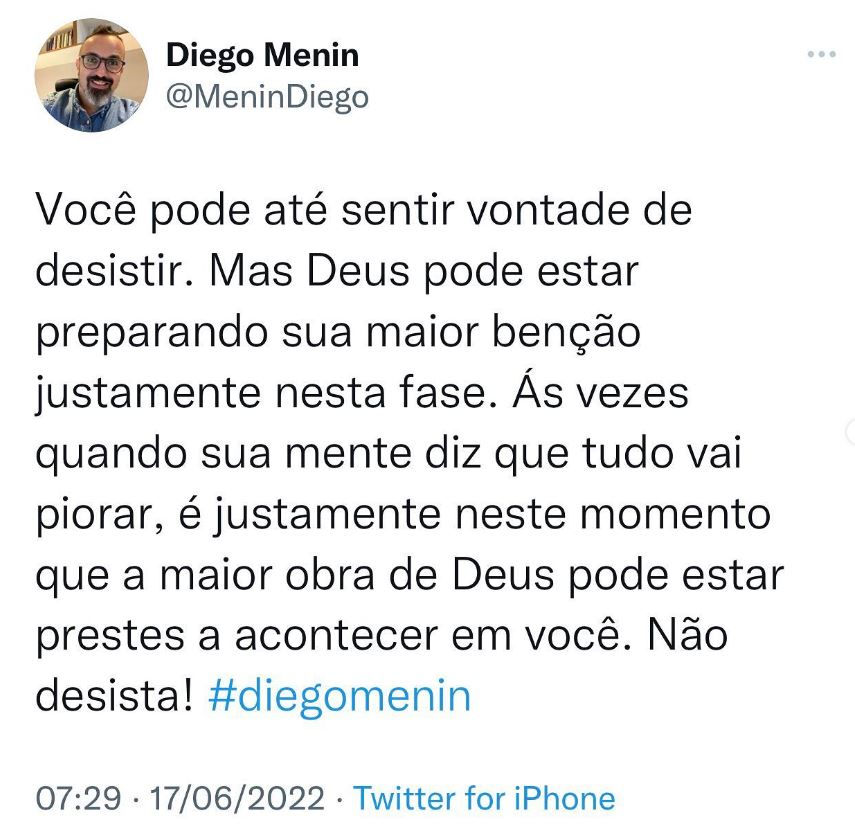Click the partial circle at right edge
This screenshot has width=855, height=836.
click(x=850, y=432)
